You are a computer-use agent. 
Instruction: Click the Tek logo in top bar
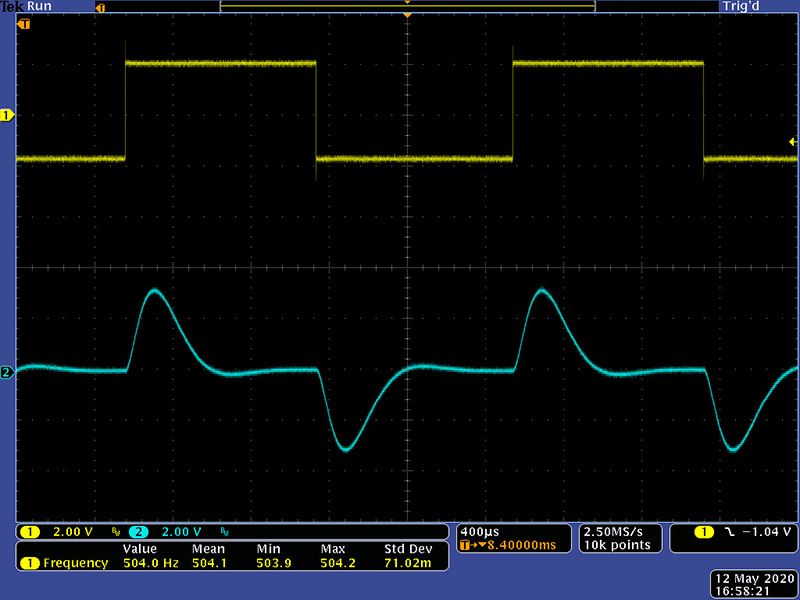(12, 6)
